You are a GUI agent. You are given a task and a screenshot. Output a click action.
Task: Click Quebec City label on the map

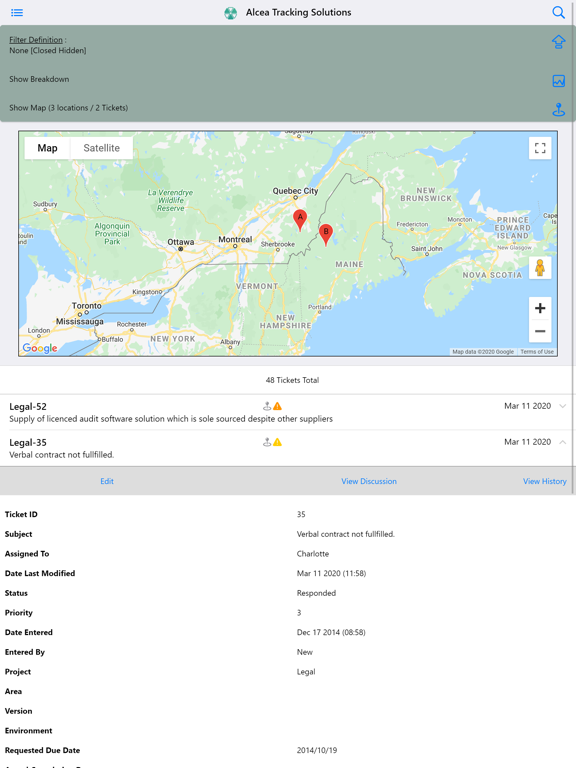point(295,191)
